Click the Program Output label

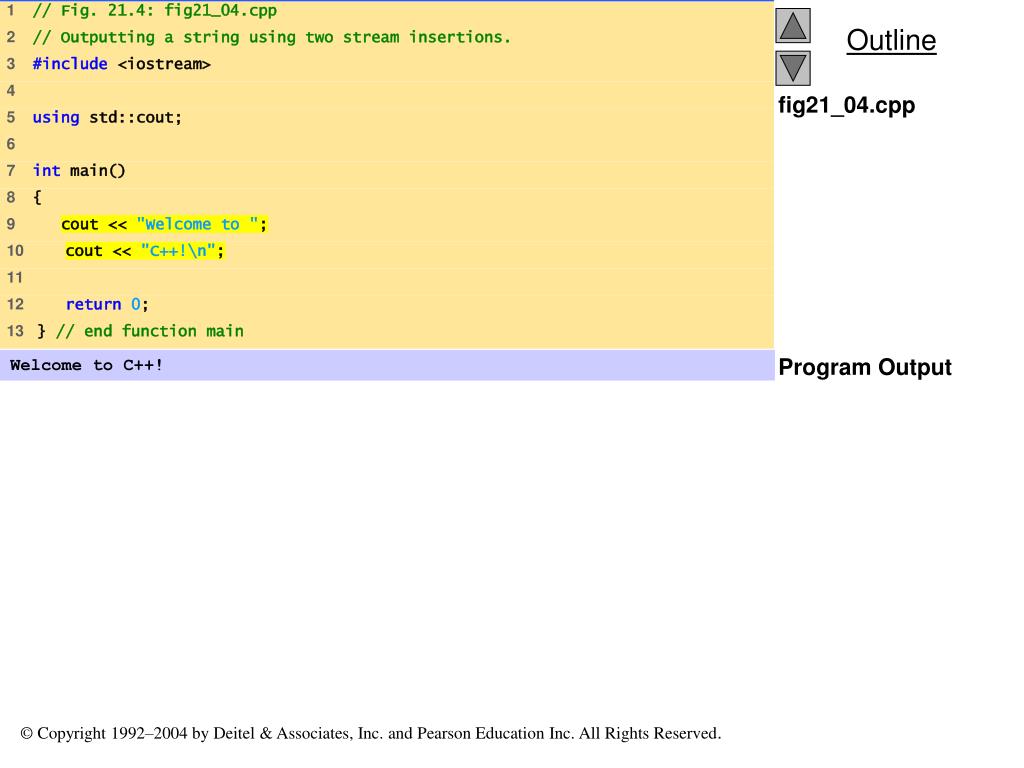point(865,367)
